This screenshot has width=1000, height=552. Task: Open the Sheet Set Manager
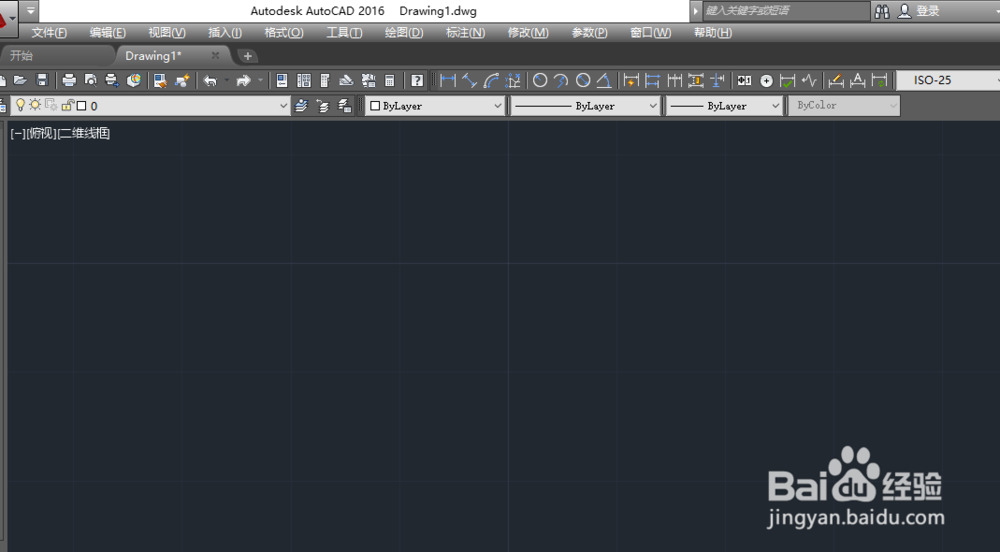[346, 80]
